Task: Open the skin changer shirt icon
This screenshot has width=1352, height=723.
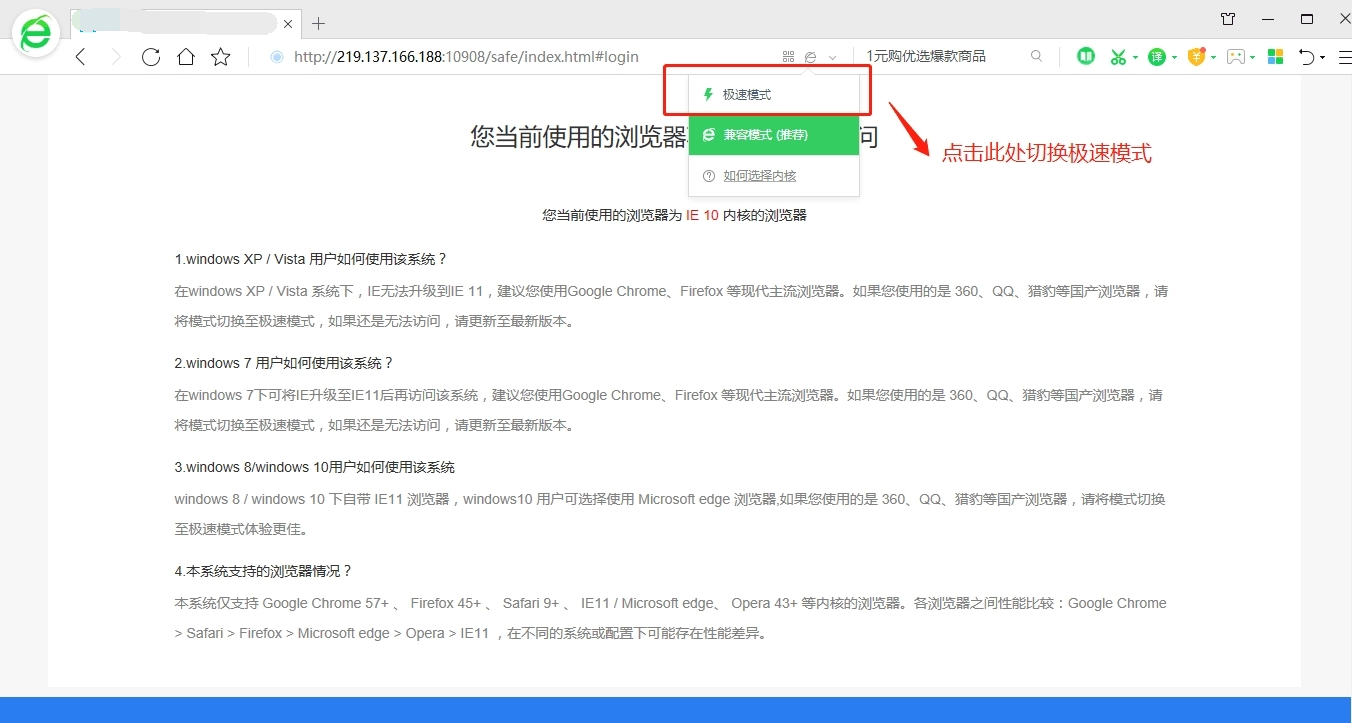Action: (1228, 19)
